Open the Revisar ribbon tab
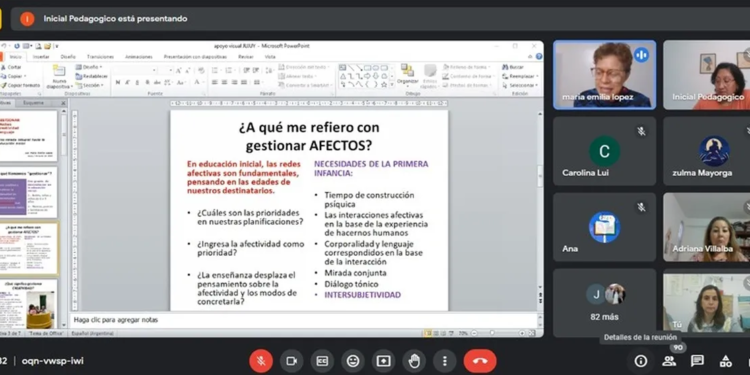 click(246, 57)
